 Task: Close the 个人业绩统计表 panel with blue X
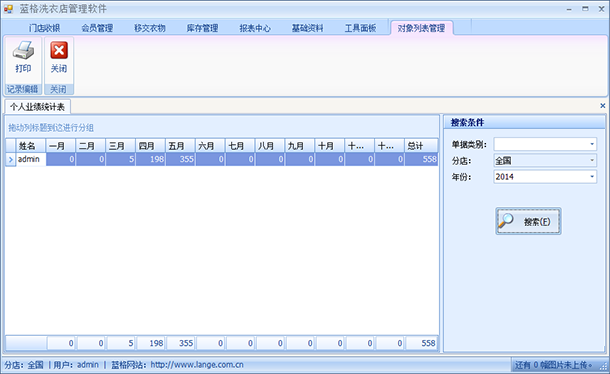point(602,106)
